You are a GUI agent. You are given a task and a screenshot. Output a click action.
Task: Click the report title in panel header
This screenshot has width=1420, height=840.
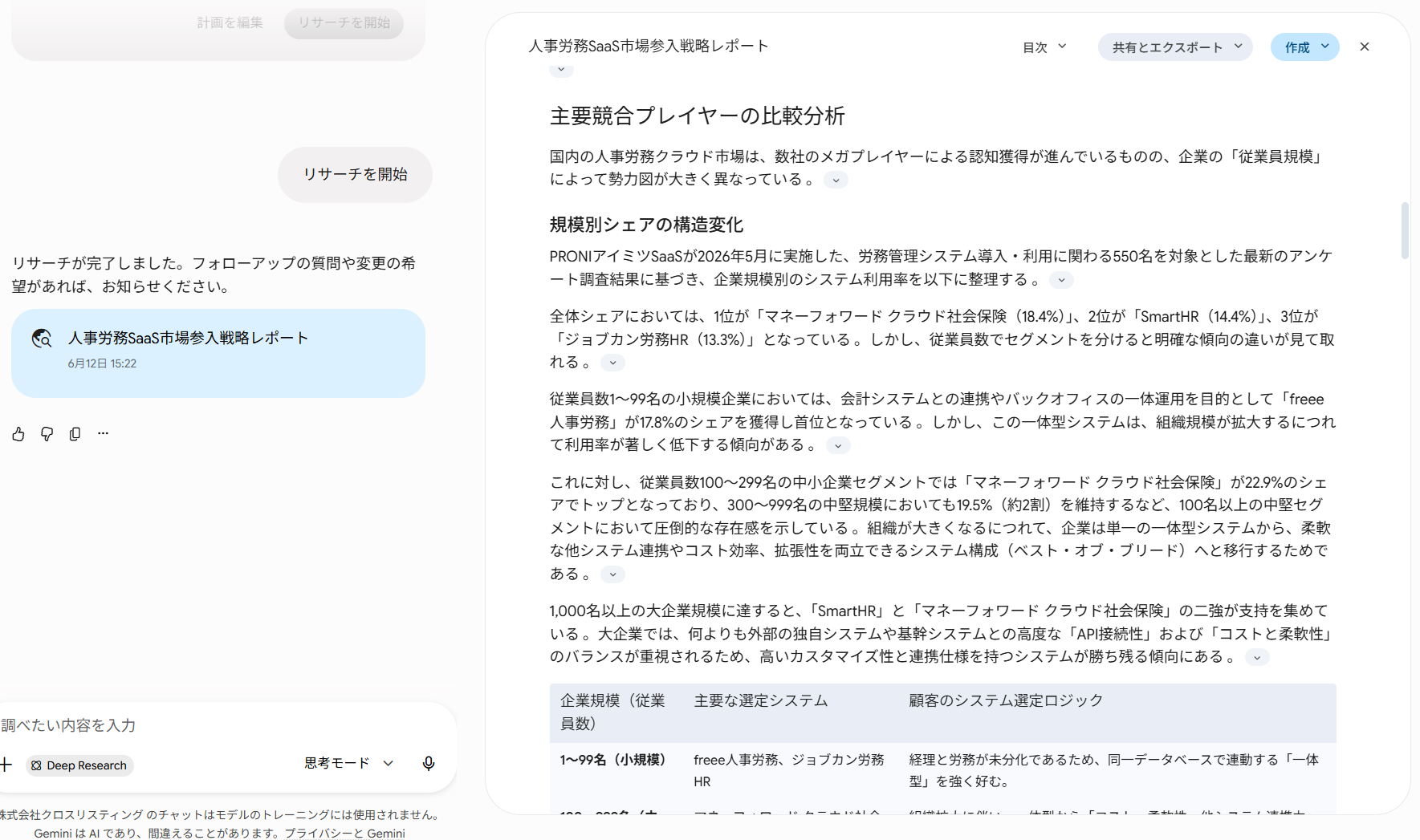coord(648,47)
